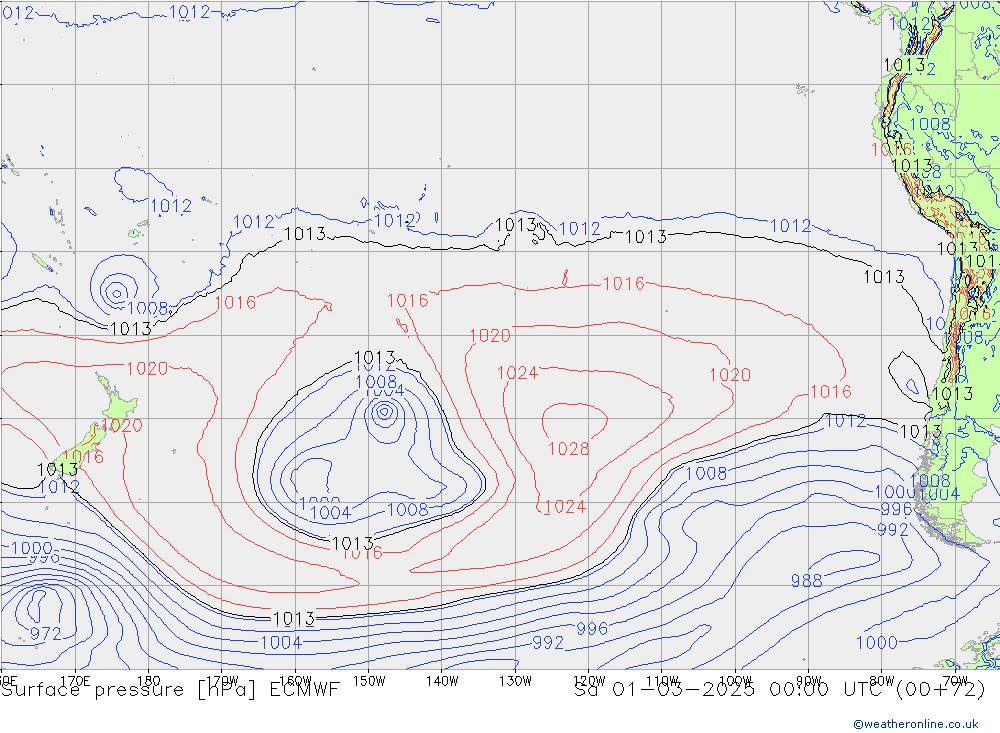Click the 1024 label directly below 1028
This screenshot has height=733, width=1000.
click(565, 507)
